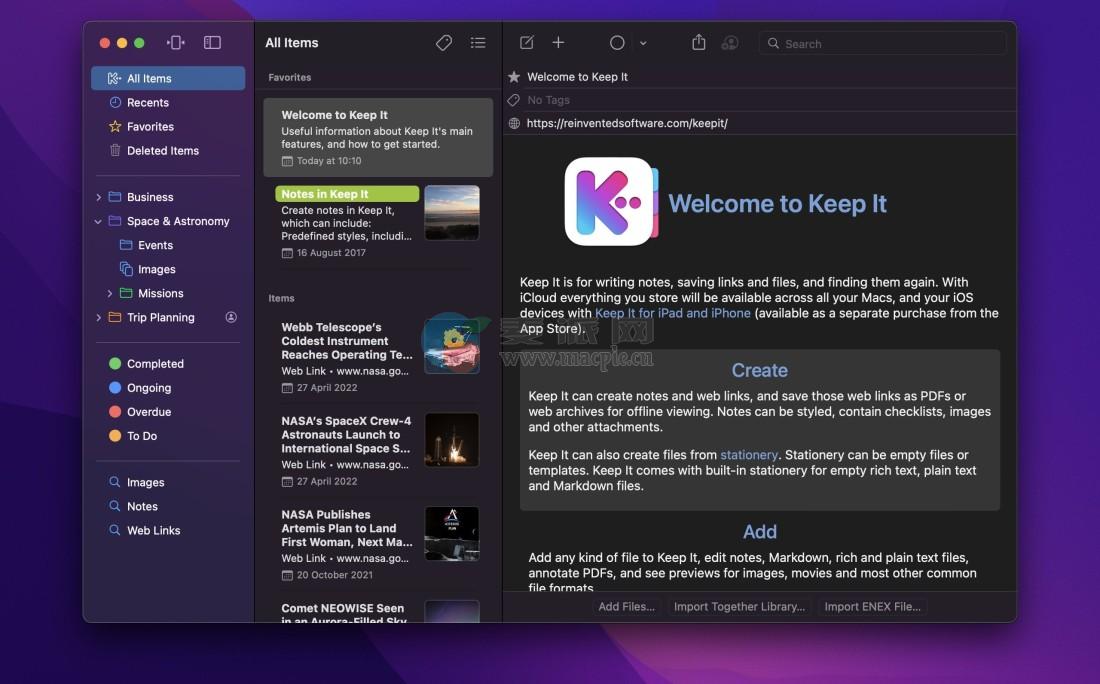
Task: Create a new note with compose icon
Action: 526,43
